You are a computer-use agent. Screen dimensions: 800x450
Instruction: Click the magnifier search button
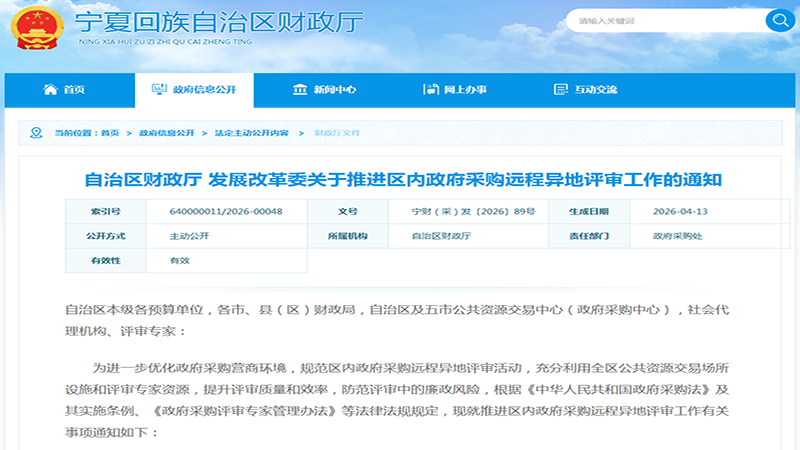(x=780, y=20)
